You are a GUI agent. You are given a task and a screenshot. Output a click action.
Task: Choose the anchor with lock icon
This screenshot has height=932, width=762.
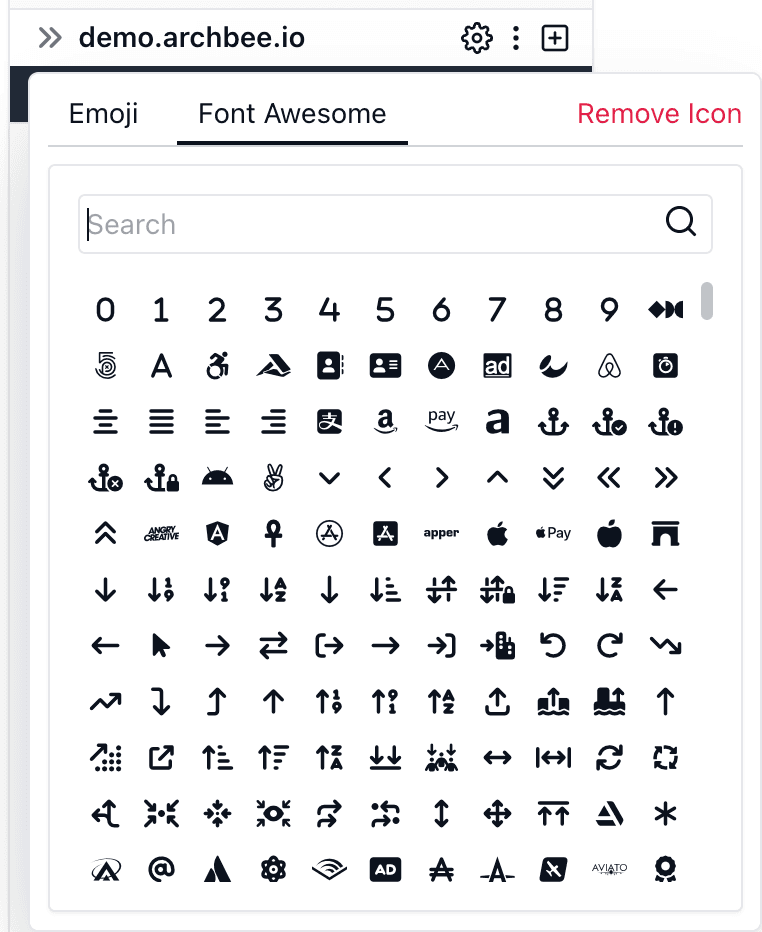[162, 477]
